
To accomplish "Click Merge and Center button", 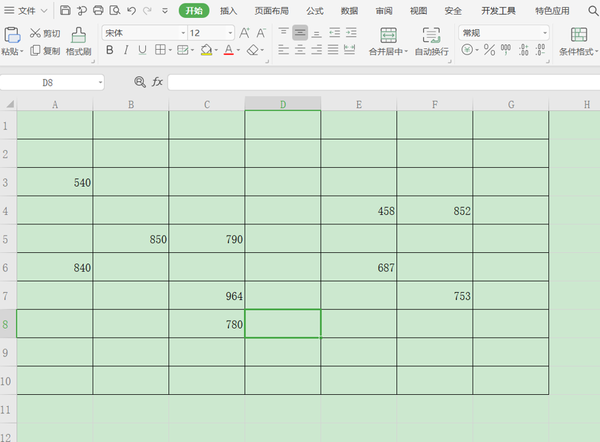I will [x=388, y=41].
